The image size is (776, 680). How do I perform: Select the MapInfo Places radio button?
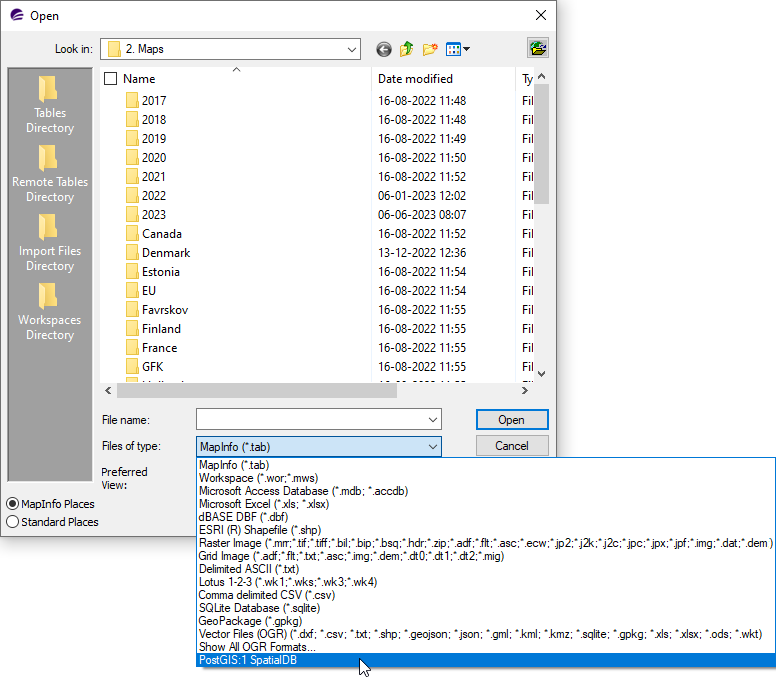[x=13, y=504]
